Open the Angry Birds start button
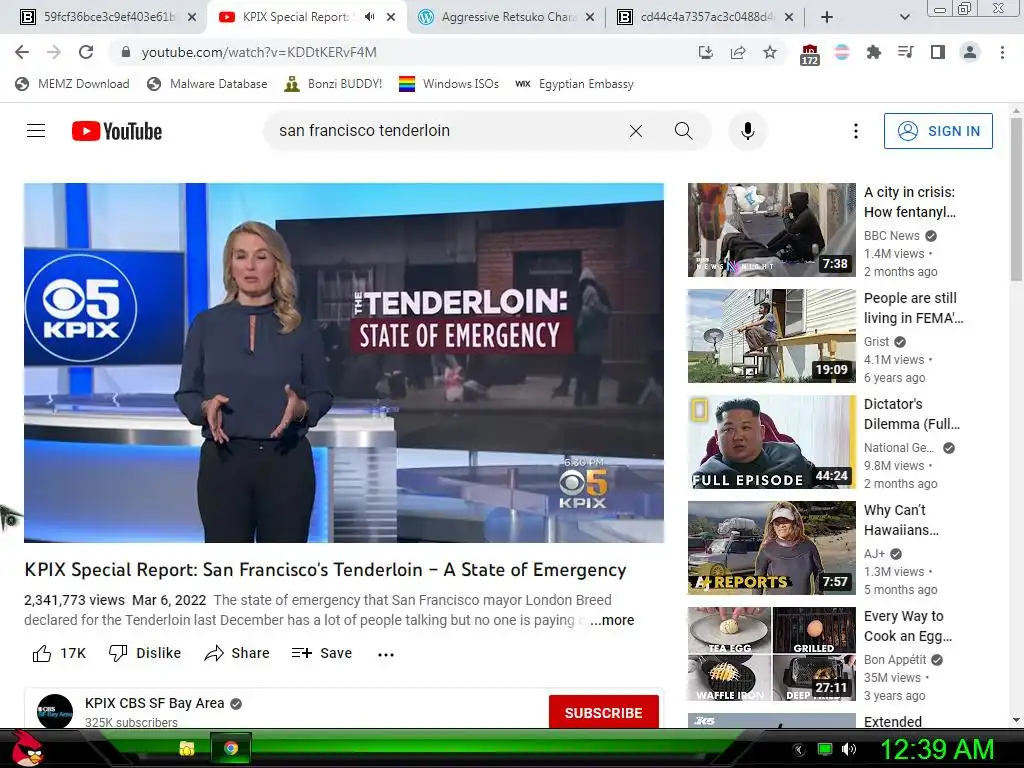 27,748
